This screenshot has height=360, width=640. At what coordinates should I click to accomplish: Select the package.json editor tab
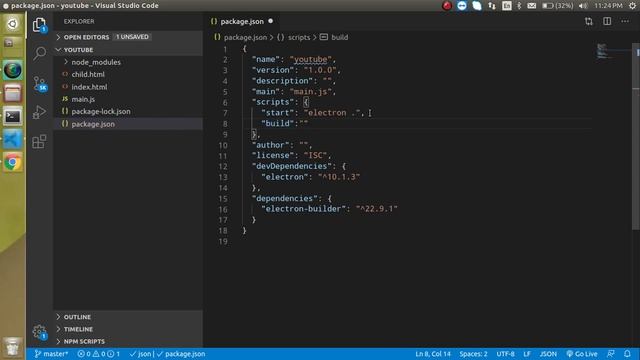coord(242,21)
